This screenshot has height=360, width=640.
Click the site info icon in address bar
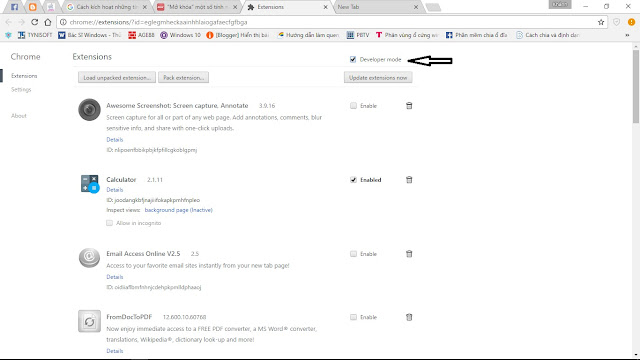tap(63, 22)
